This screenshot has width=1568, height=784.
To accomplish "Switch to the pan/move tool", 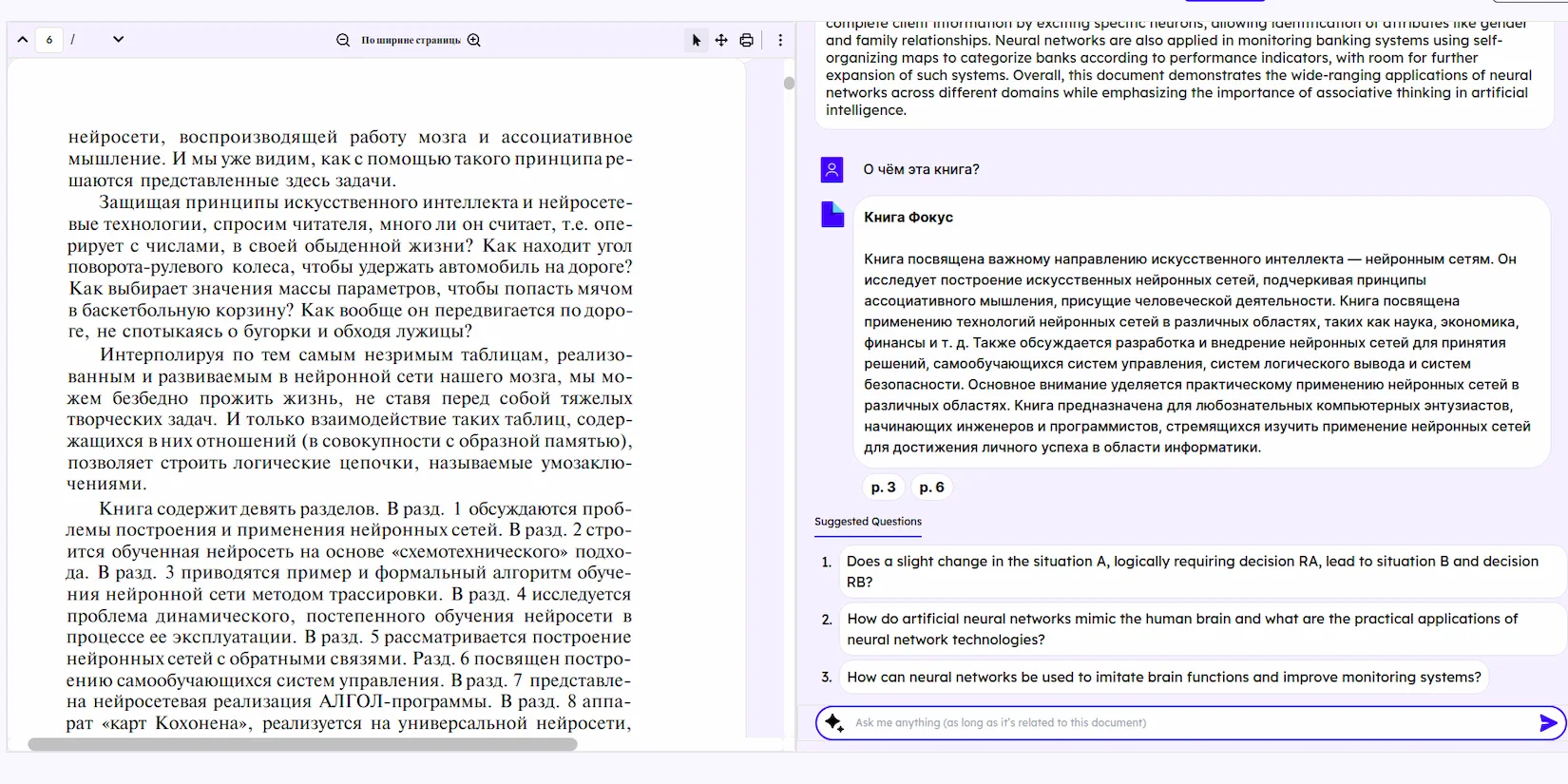I will coord(721,40).
